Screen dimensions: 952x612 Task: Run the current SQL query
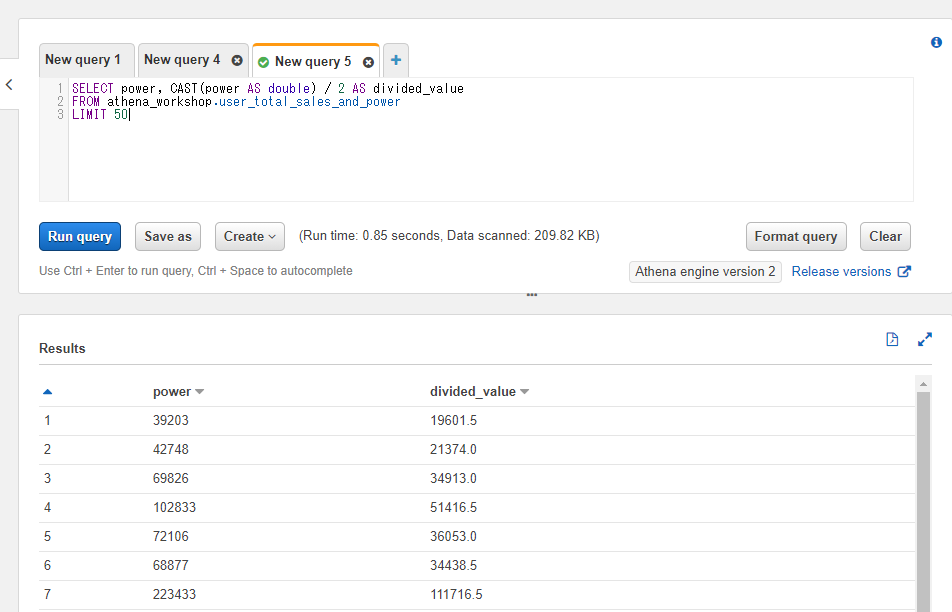[x=79, y=236]
